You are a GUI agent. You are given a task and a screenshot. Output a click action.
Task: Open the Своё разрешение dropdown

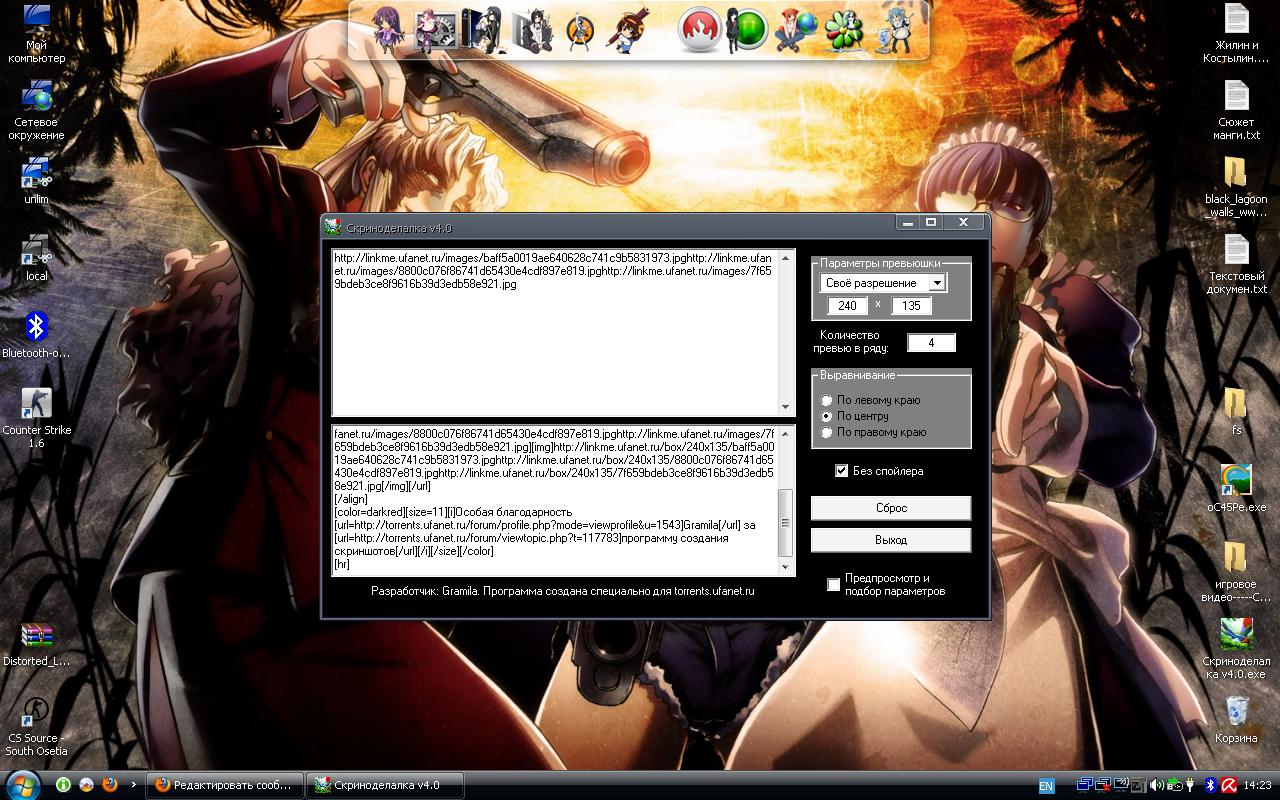pos(937,283)
